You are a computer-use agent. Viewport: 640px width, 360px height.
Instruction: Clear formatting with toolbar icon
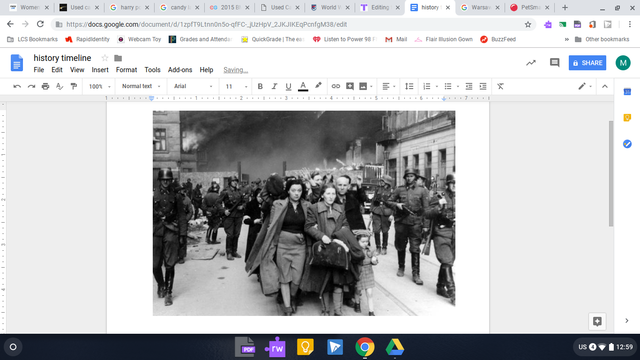[500, 86]
